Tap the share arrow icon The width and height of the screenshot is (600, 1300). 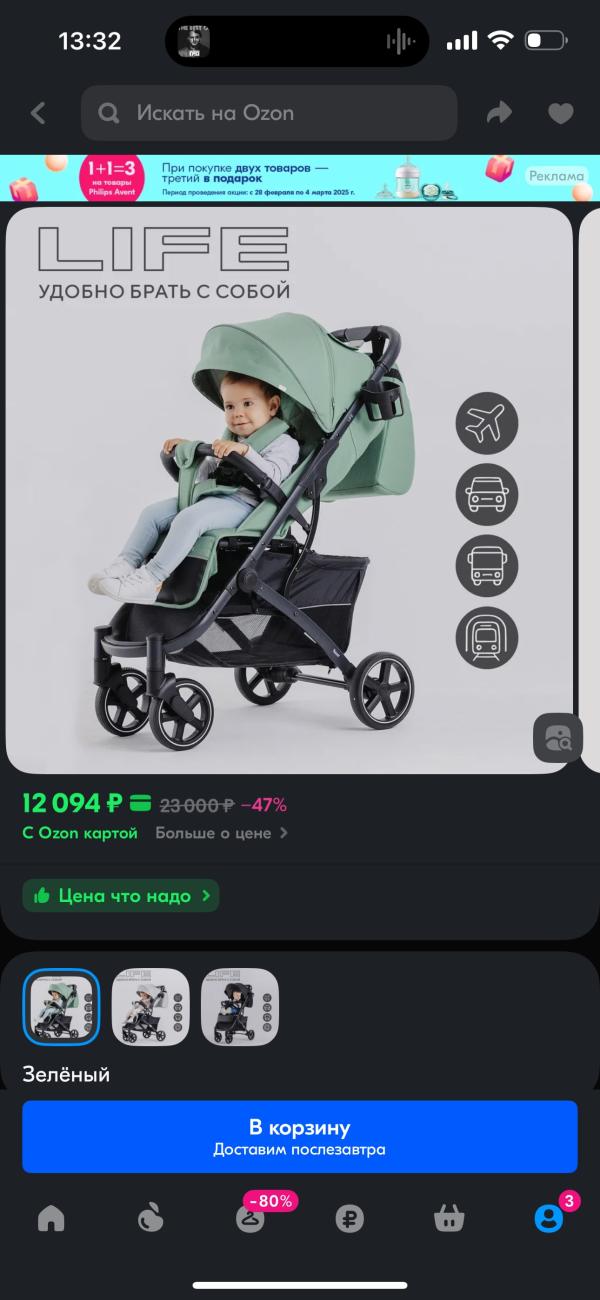[x=499, y=113]
